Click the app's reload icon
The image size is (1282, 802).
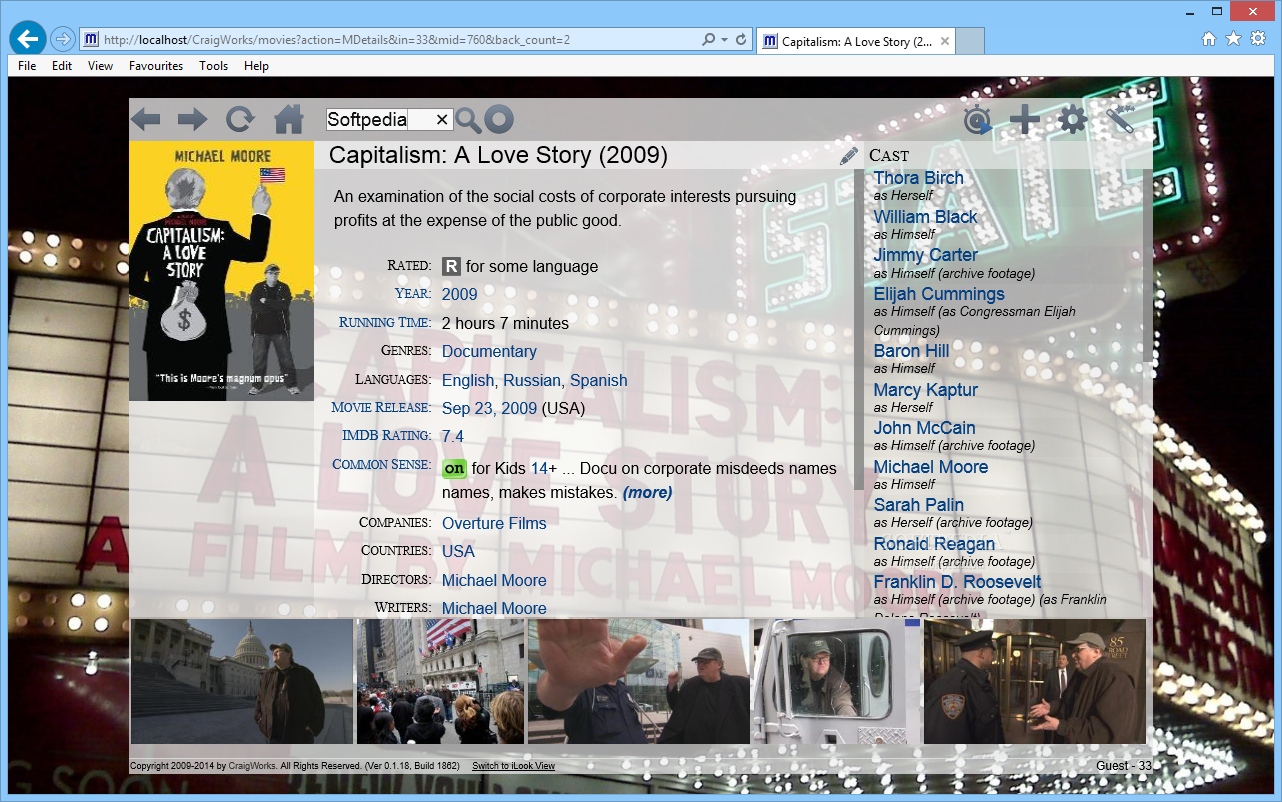pos(240,120)
